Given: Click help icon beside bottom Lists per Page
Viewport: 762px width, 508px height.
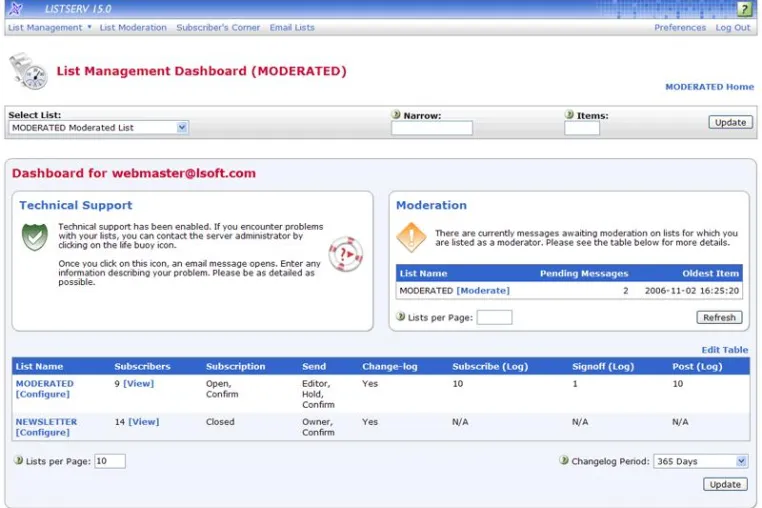Looking at the screenshot, I should point(18,460).
